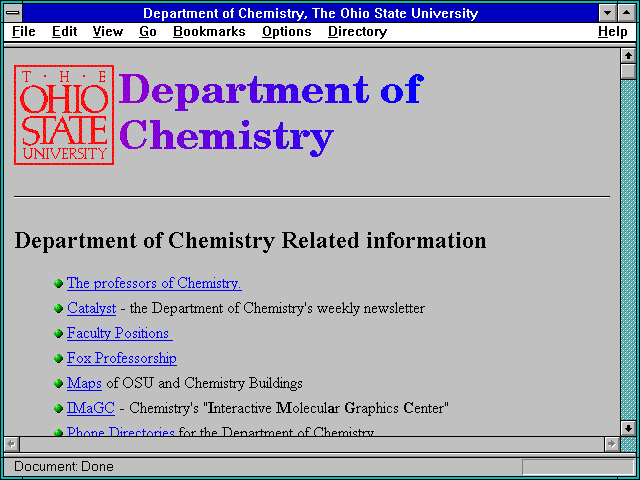640x480 pixels.
Task: Open the Phone Directories link
Action: (121, 431)
